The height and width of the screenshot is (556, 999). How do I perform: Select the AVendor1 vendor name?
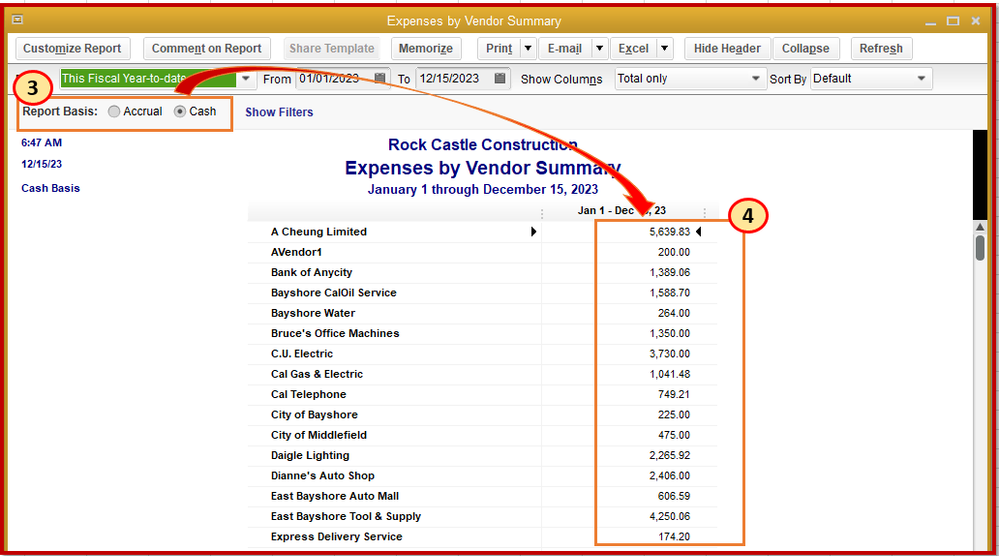[x=296, y=252]
